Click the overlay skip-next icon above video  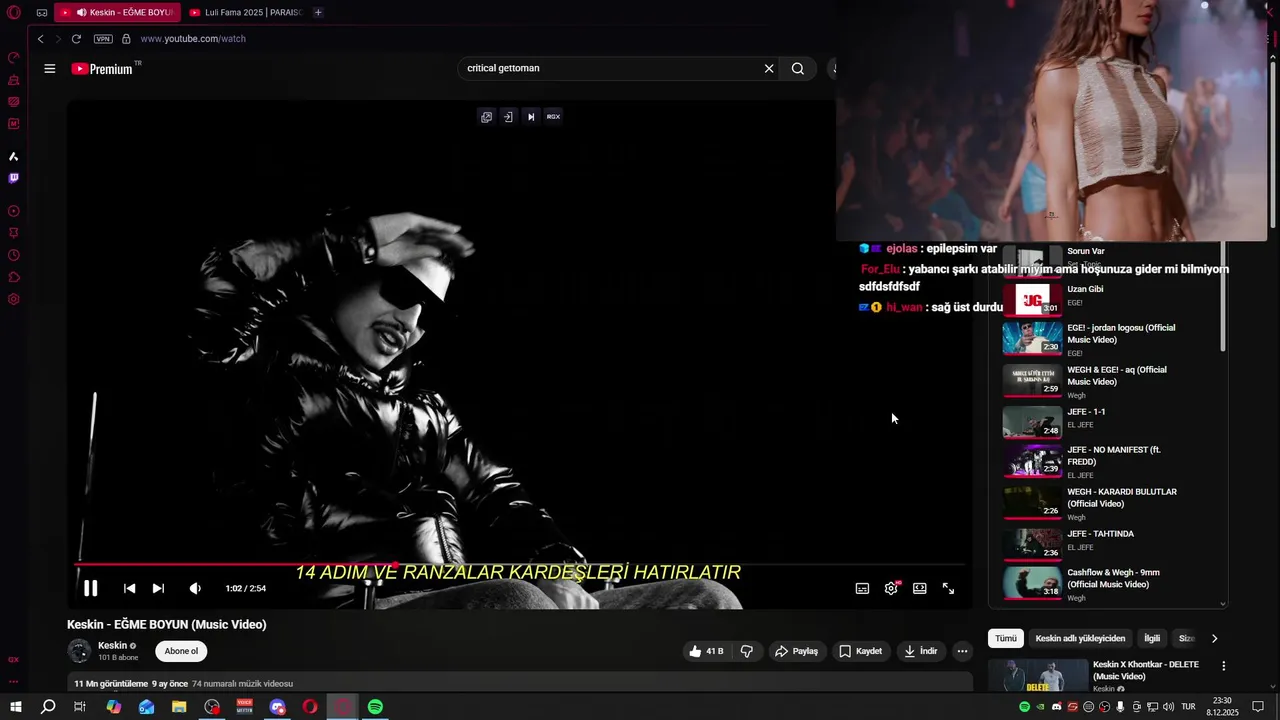531,117
